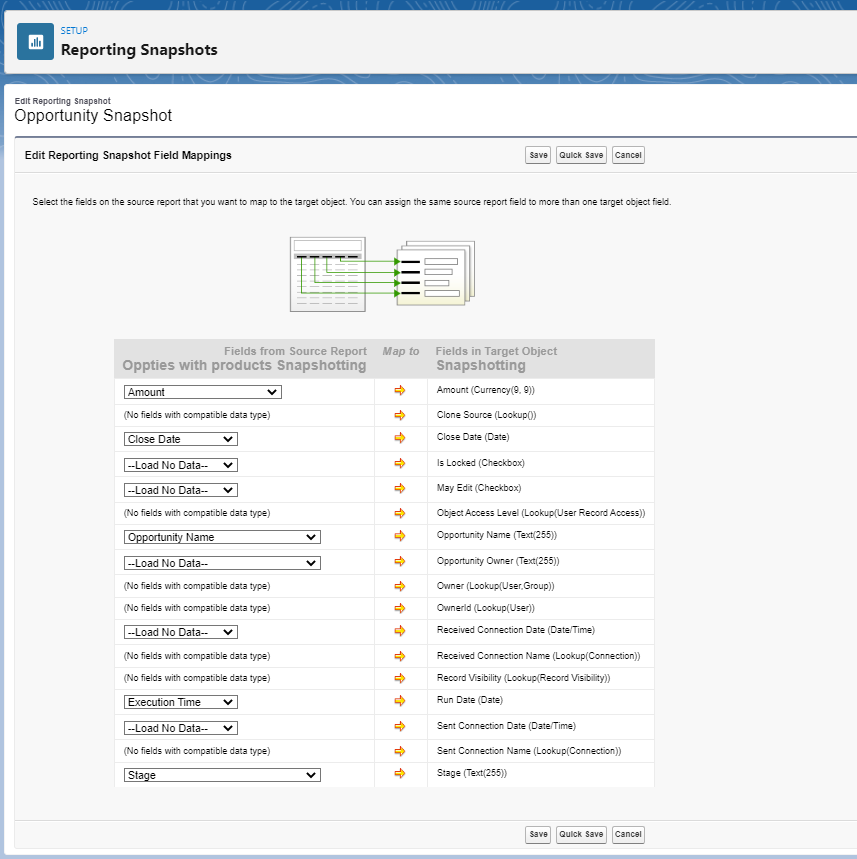The width and height of the screenshot is (857, 859).
Task: Click the Is Locked (Checkbox) target field
Action: tap(481, 463)
